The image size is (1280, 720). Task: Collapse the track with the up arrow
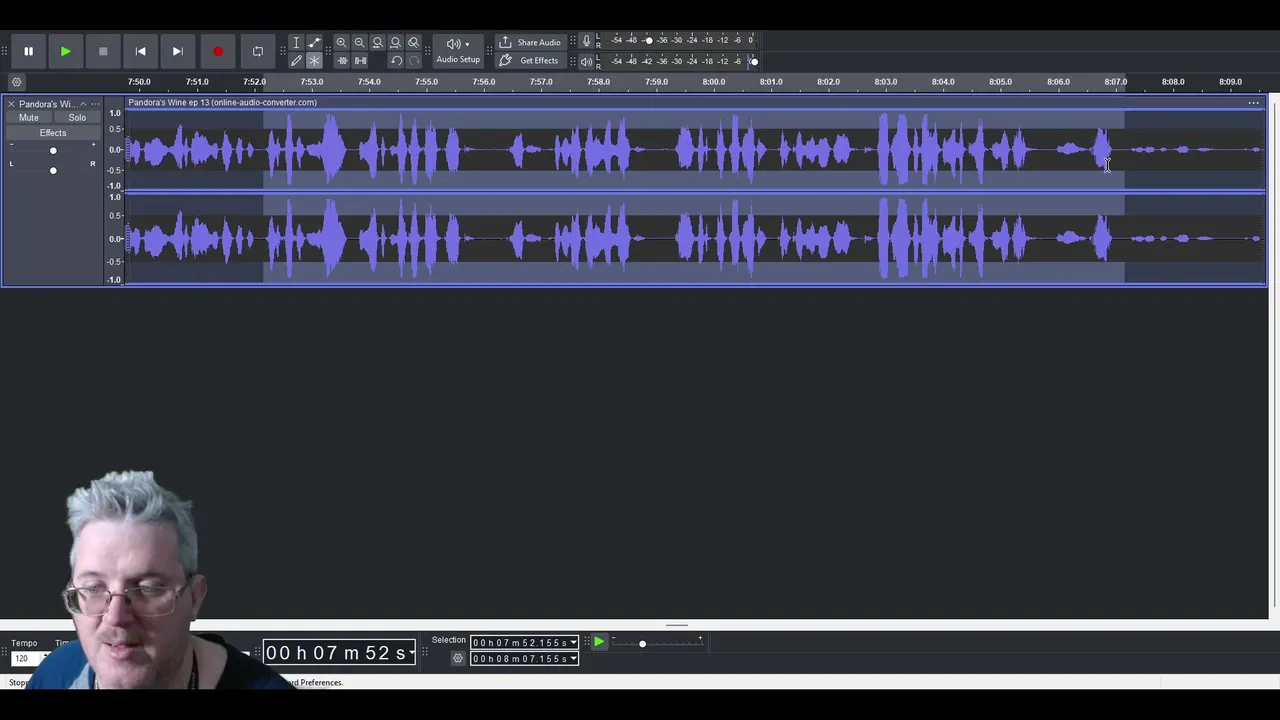coord(83,104)
